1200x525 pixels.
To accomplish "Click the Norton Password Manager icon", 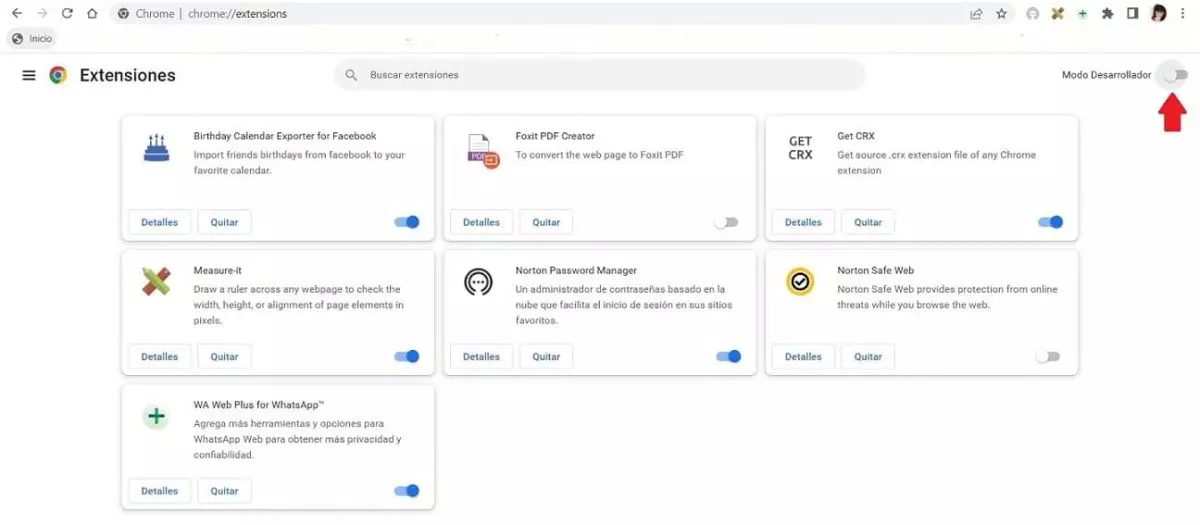I will [x=478, y=282].
